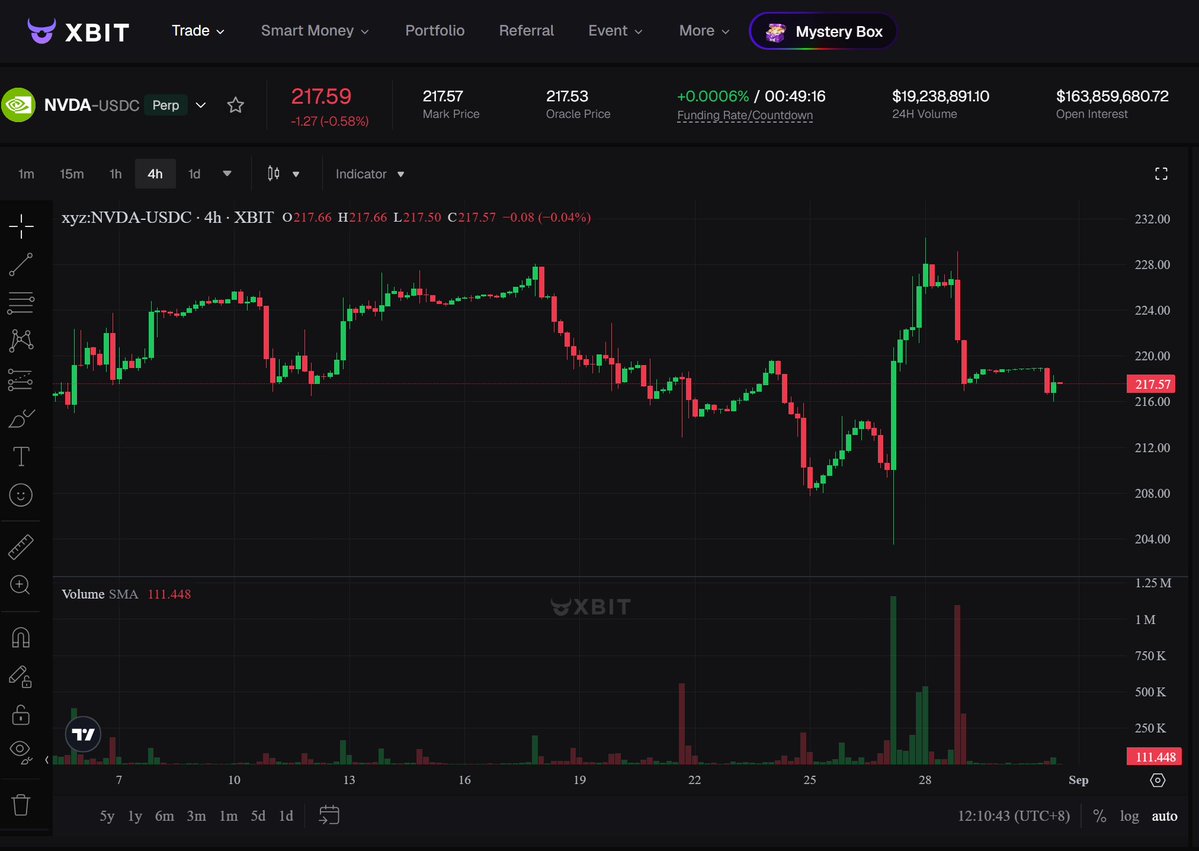Add NVDA-USDC to favorites star
This screenshot has height=851, width=1199.
(x=236, y=106)
